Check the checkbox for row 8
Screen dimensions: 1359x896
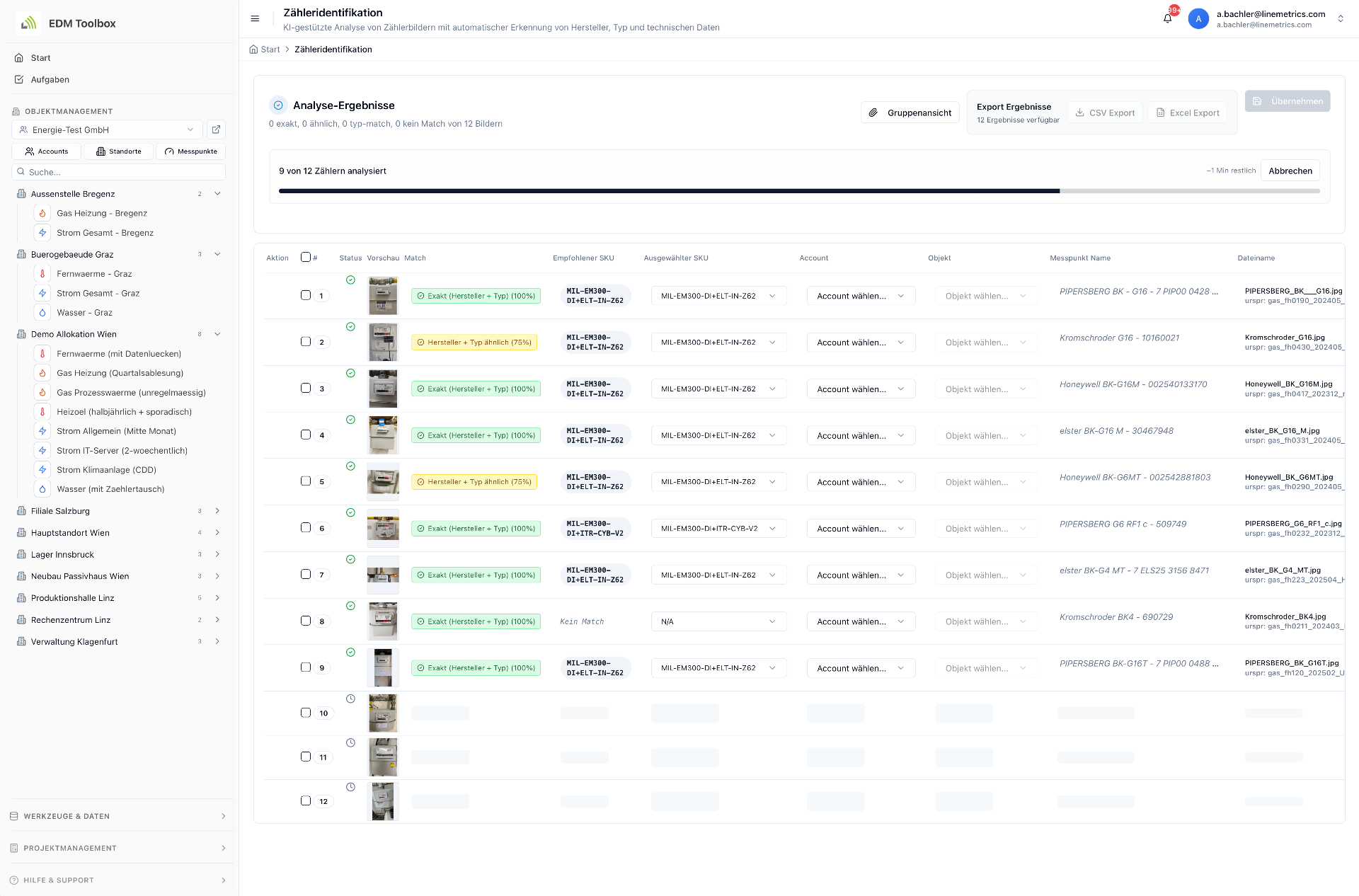pyautogui.click(x=306, y=621)
